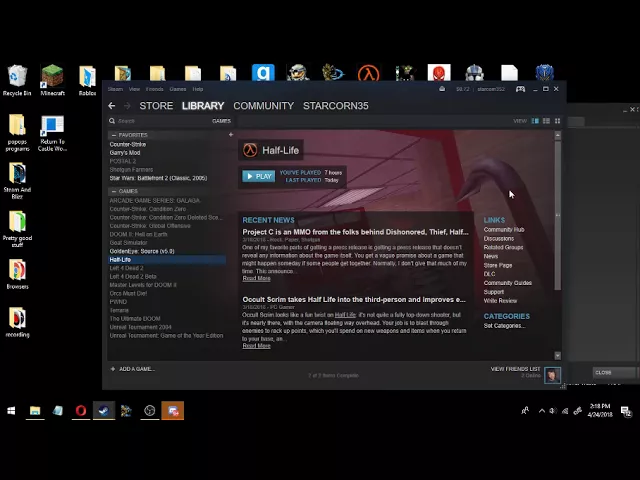This screenshot has height=480, width=640.
Task: Click Set Categories... link
Action: pyautogui.click(x=504, y=326)
